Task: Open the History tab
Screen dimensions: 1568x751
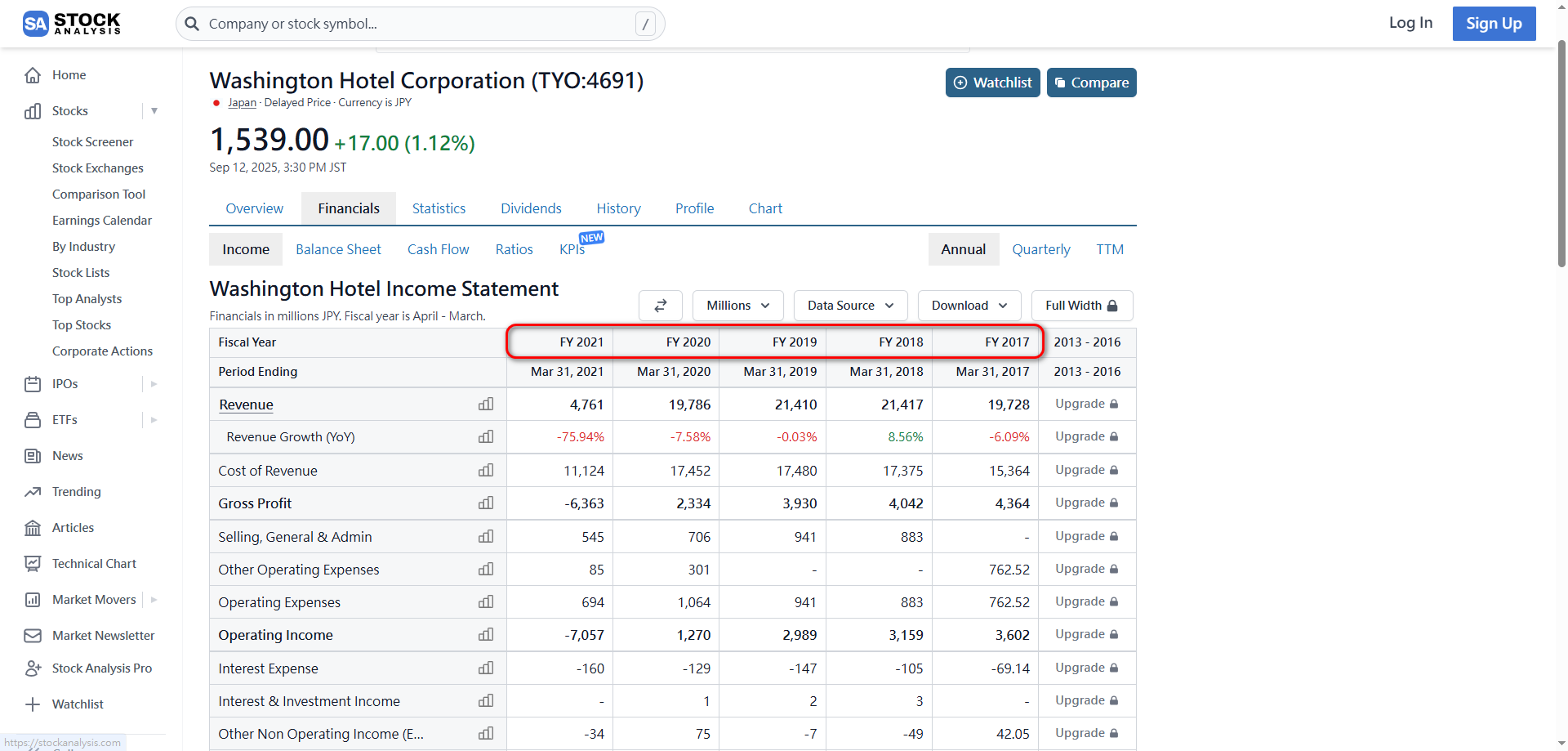Action: (619, 208)
